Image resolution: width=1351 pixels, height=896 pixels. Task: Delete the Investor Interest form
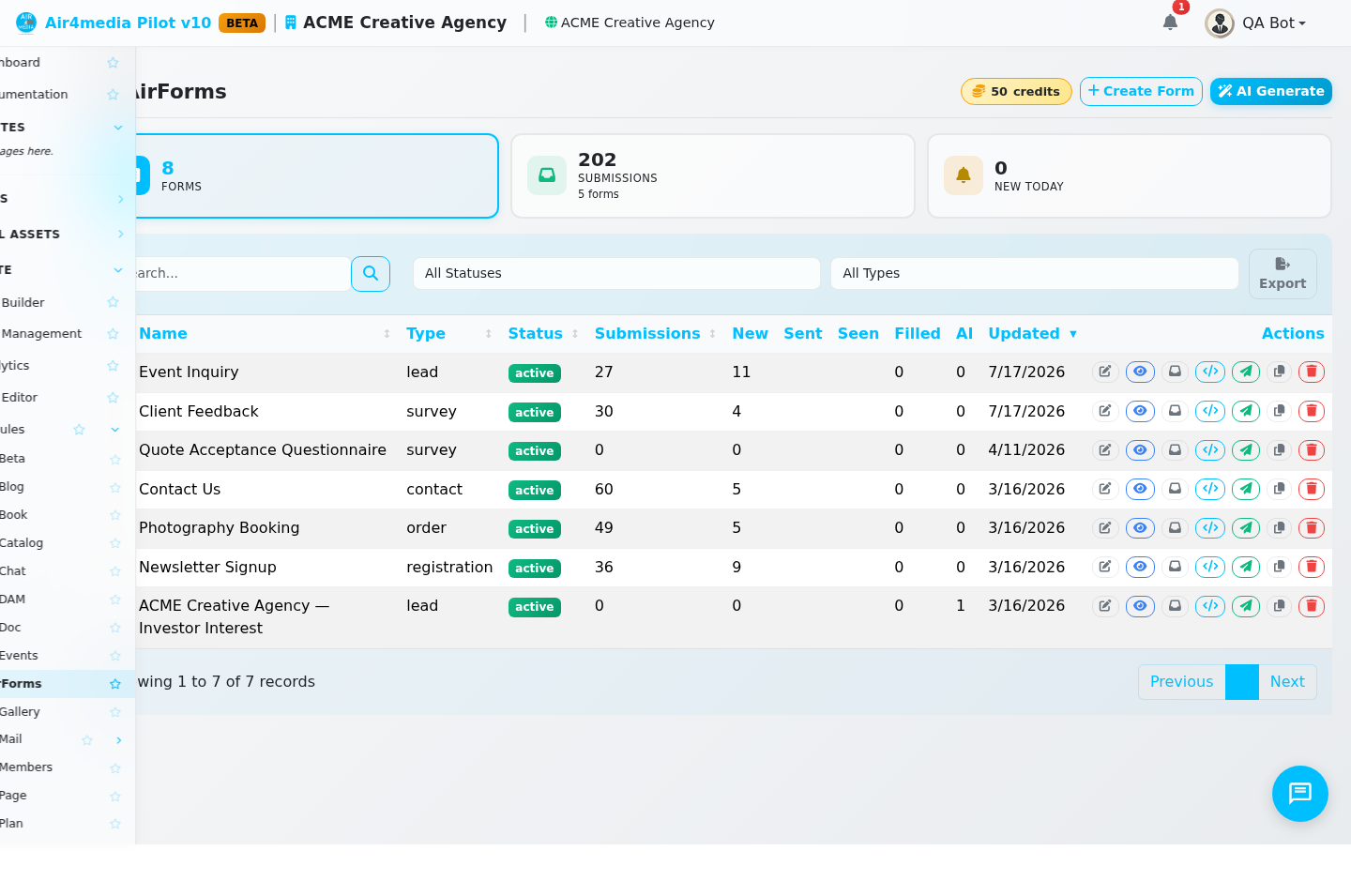(x=1312, y=606)
